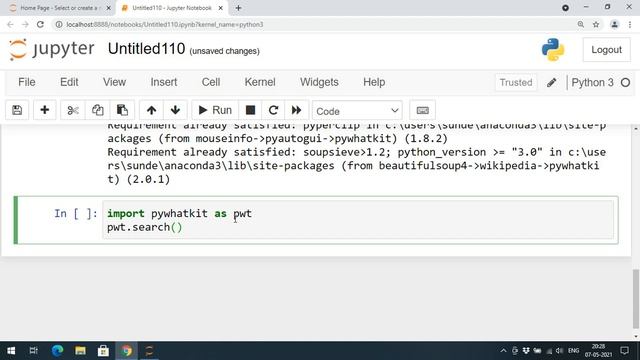
Task: Restart kernel and run all fast-forward icon
Action: pyautogui.click(x=297, y=110)
